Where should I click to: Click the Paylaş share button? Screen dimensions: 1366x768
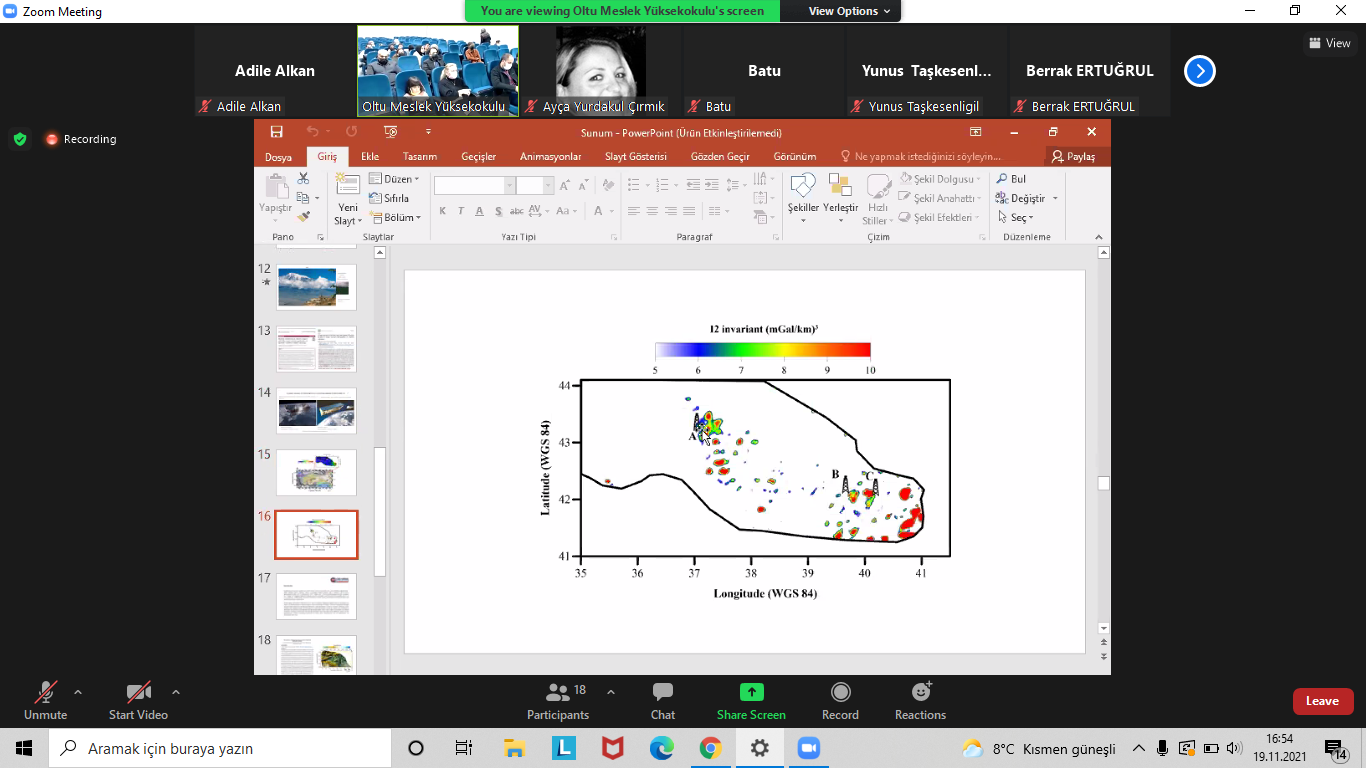point(1073,157)
